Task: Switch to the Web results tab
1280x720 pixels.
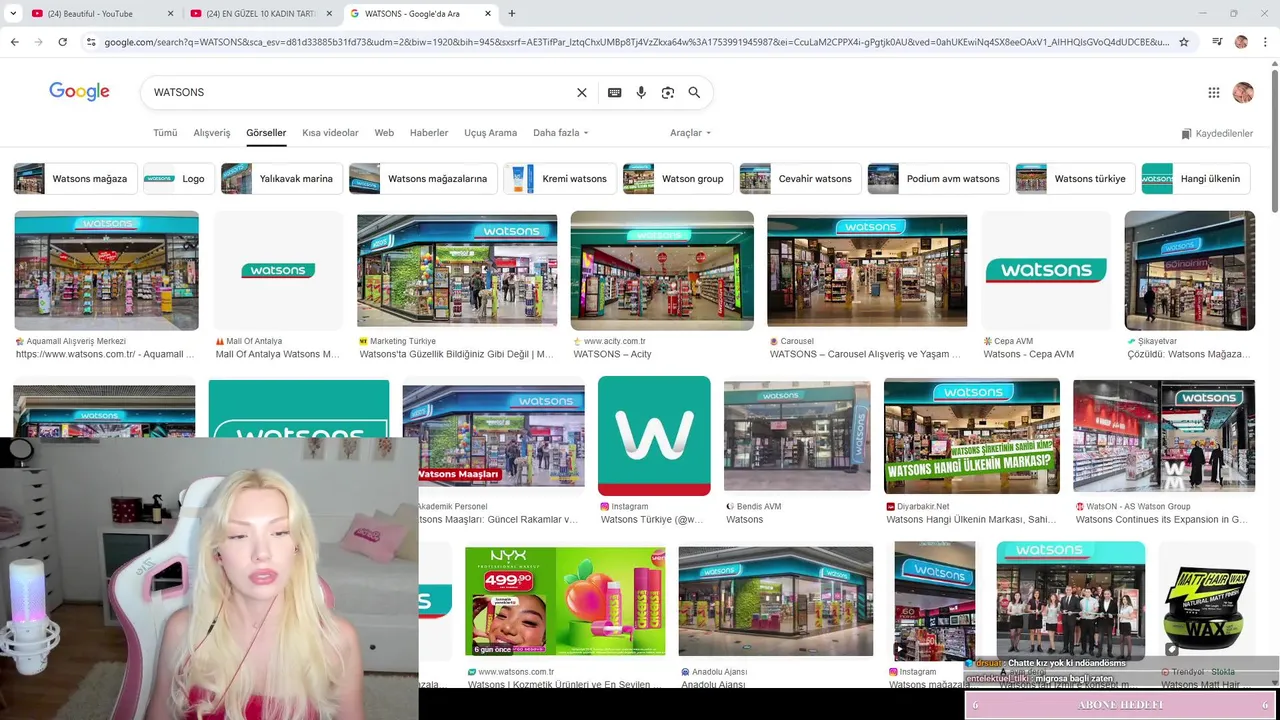Action: (x=384, y=133)
